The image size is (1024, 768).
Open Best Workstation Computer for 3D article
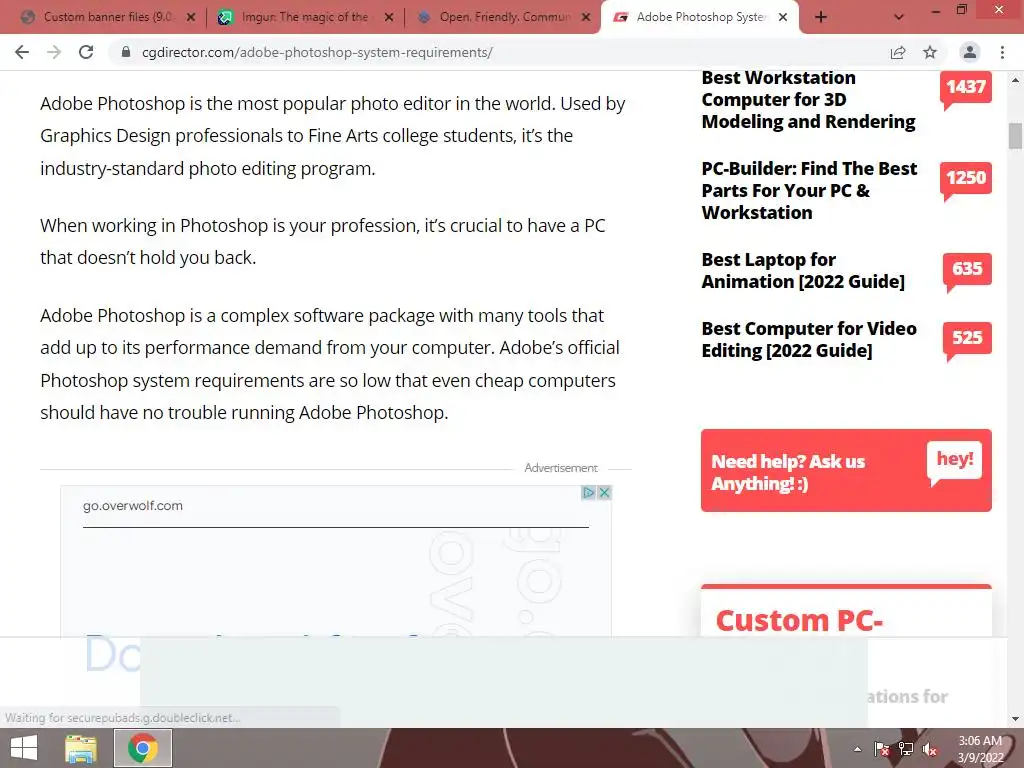[808, 99]
